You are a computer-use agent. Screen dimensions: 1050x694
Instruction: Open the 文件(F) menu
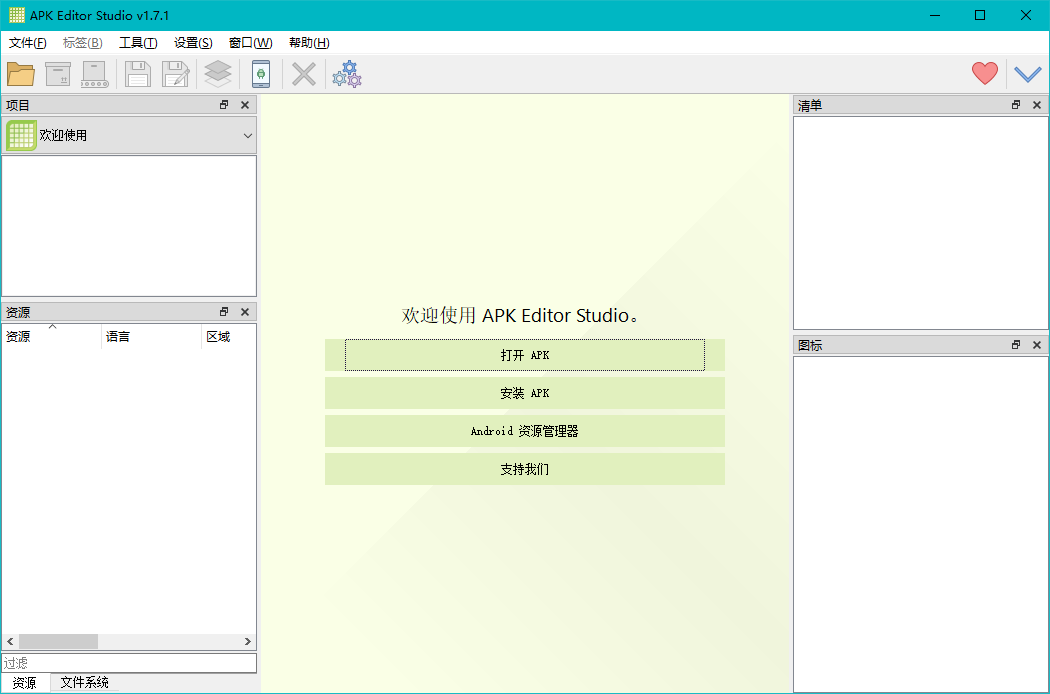coord(27,43)
